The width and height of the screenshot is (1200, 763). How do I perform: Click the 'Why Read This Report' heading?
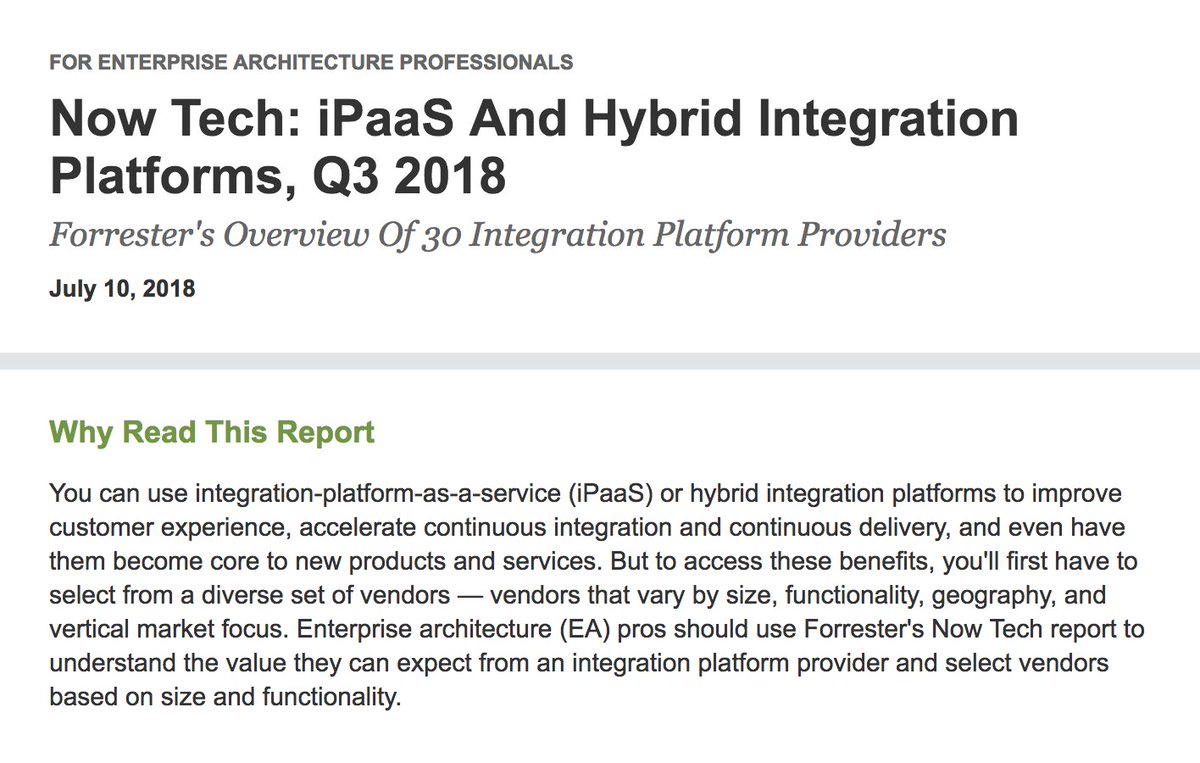coord(212,433)
